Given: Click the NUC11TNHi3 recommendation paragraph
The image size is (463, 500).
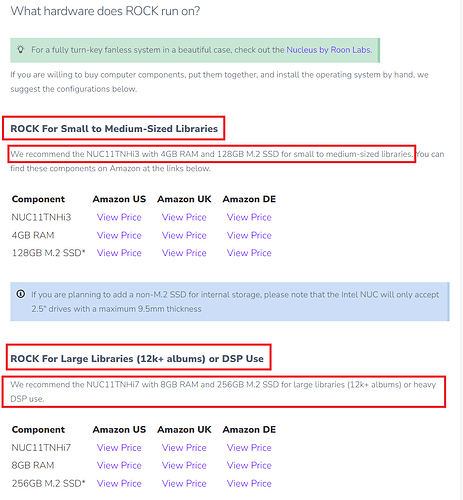Looking at the screenshot, I should click(227, 161).
